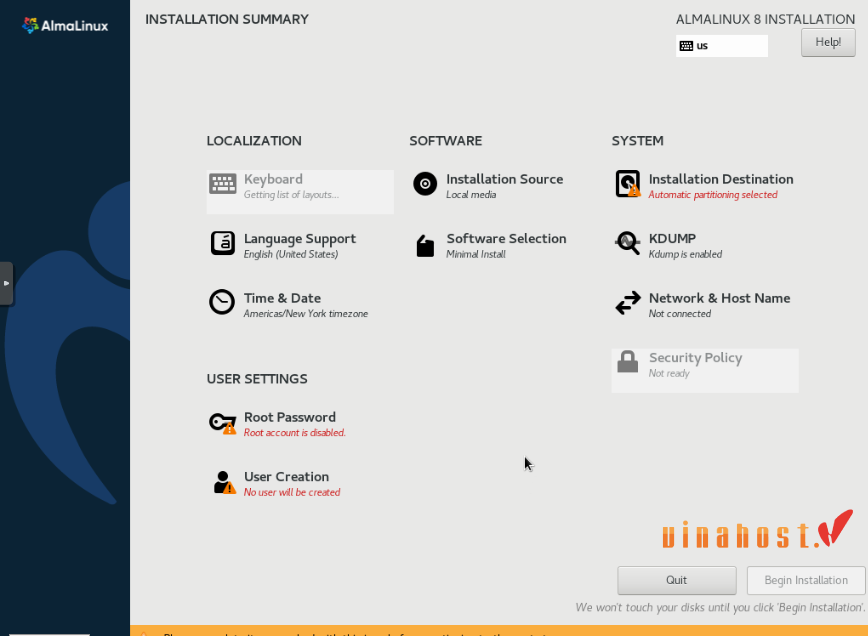Click 'Root account is disabled.' status text
The height and width of the screenshot is (636, 868).
tap(294, 433)
